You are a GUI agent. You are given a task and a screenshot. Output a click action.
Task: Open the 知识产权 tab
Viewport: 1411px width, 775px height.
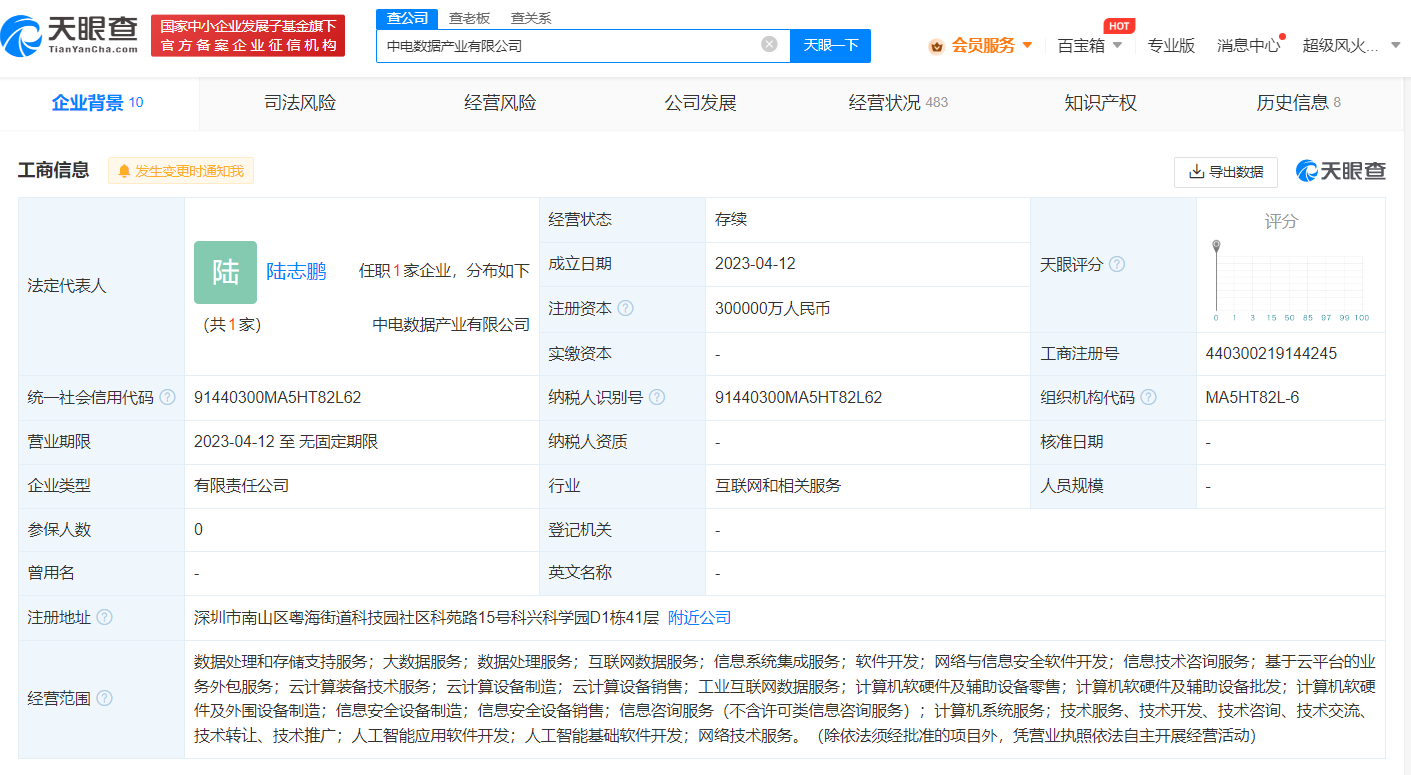tap(1100, 103)
